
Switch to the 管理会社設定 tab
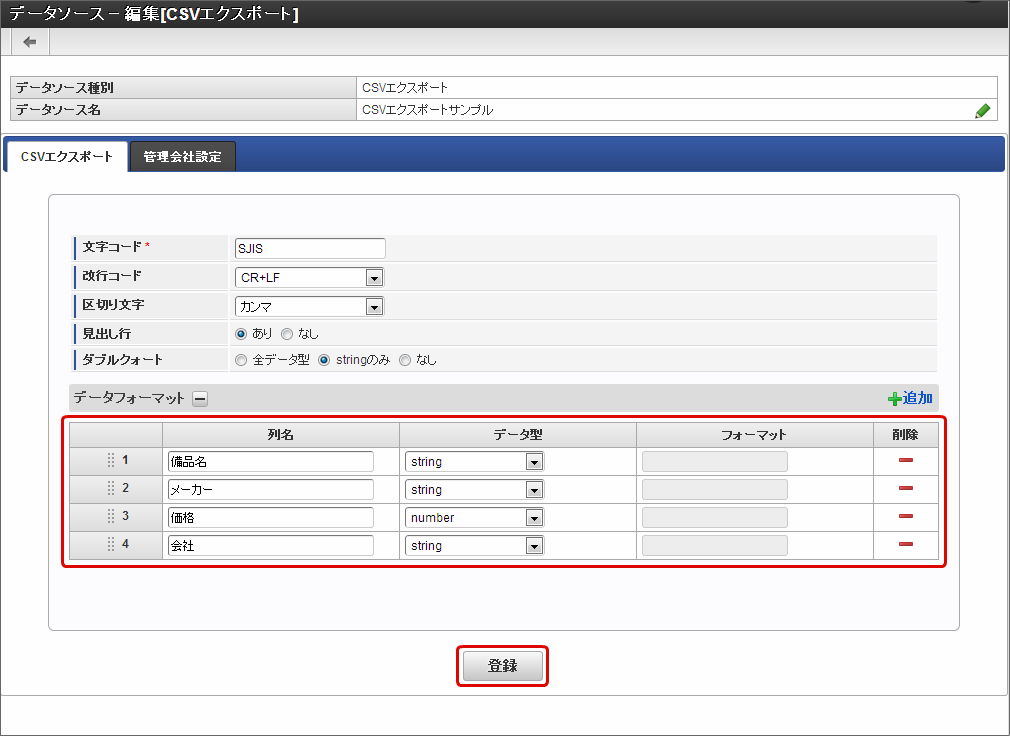[182, 157]
